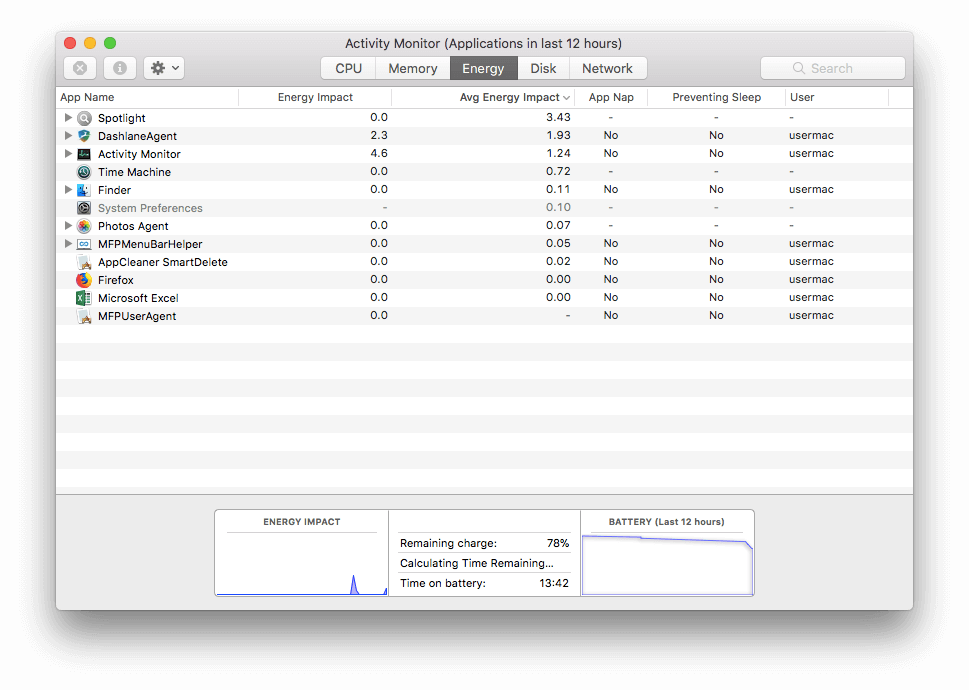Click in the Search field
969x690 pixels.
tap(832, 68)
